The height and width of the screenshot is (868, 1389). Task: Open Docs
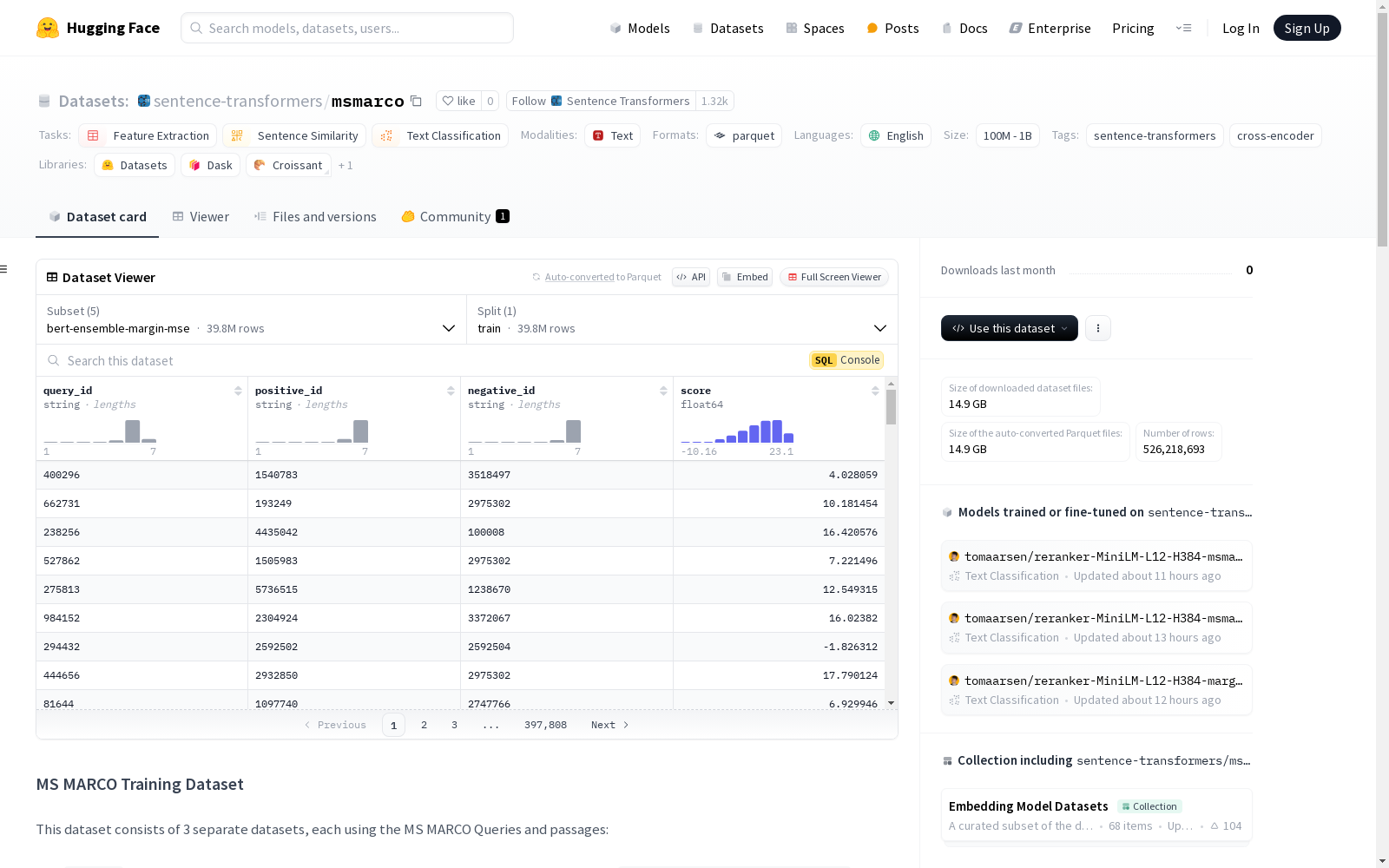[x=964, y=28]
